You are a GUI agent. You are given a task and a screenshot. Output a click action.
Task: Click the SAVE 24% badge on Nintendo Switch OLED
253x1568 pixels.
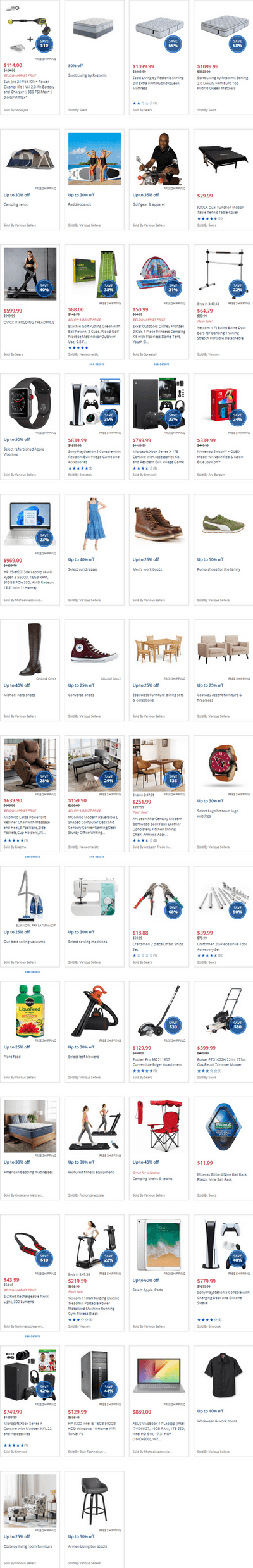pyautogui.click(x=237, y=417)
